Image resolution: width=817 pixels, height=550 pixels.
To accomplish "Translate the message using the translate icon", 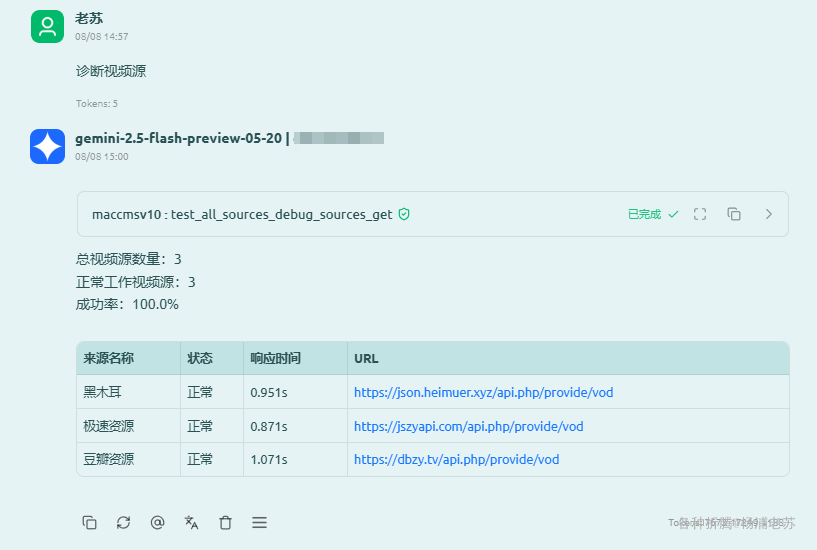I will (x=191, y=522).
